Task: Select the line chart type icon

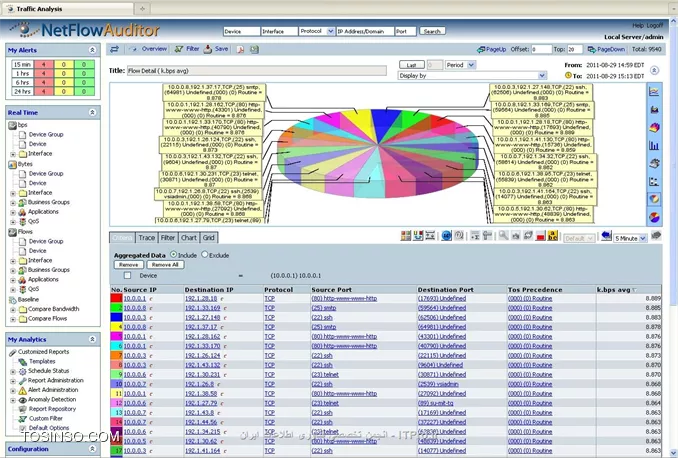Action: (654, 92)
